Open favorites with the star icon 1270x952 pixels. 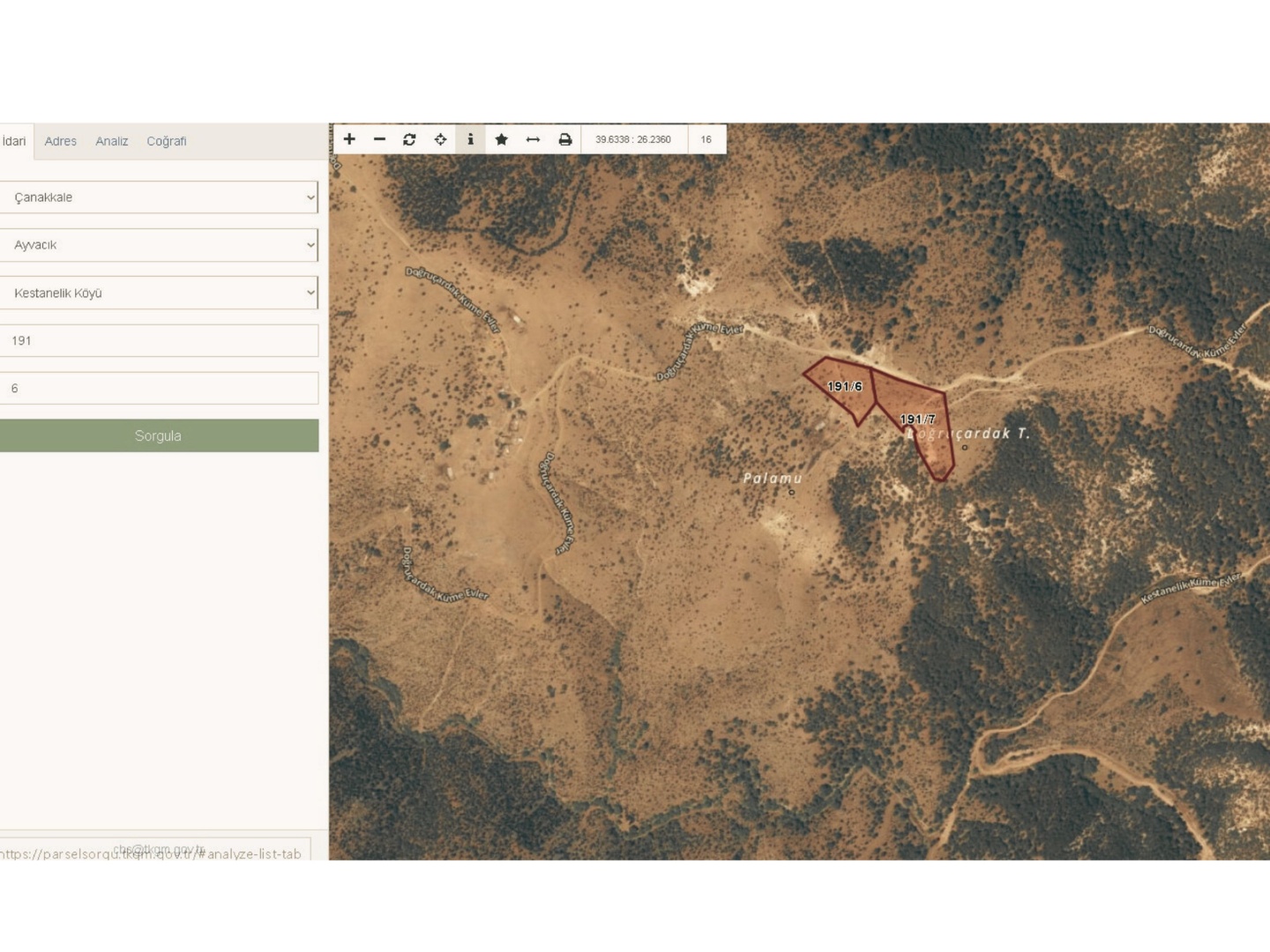(501, 139)
